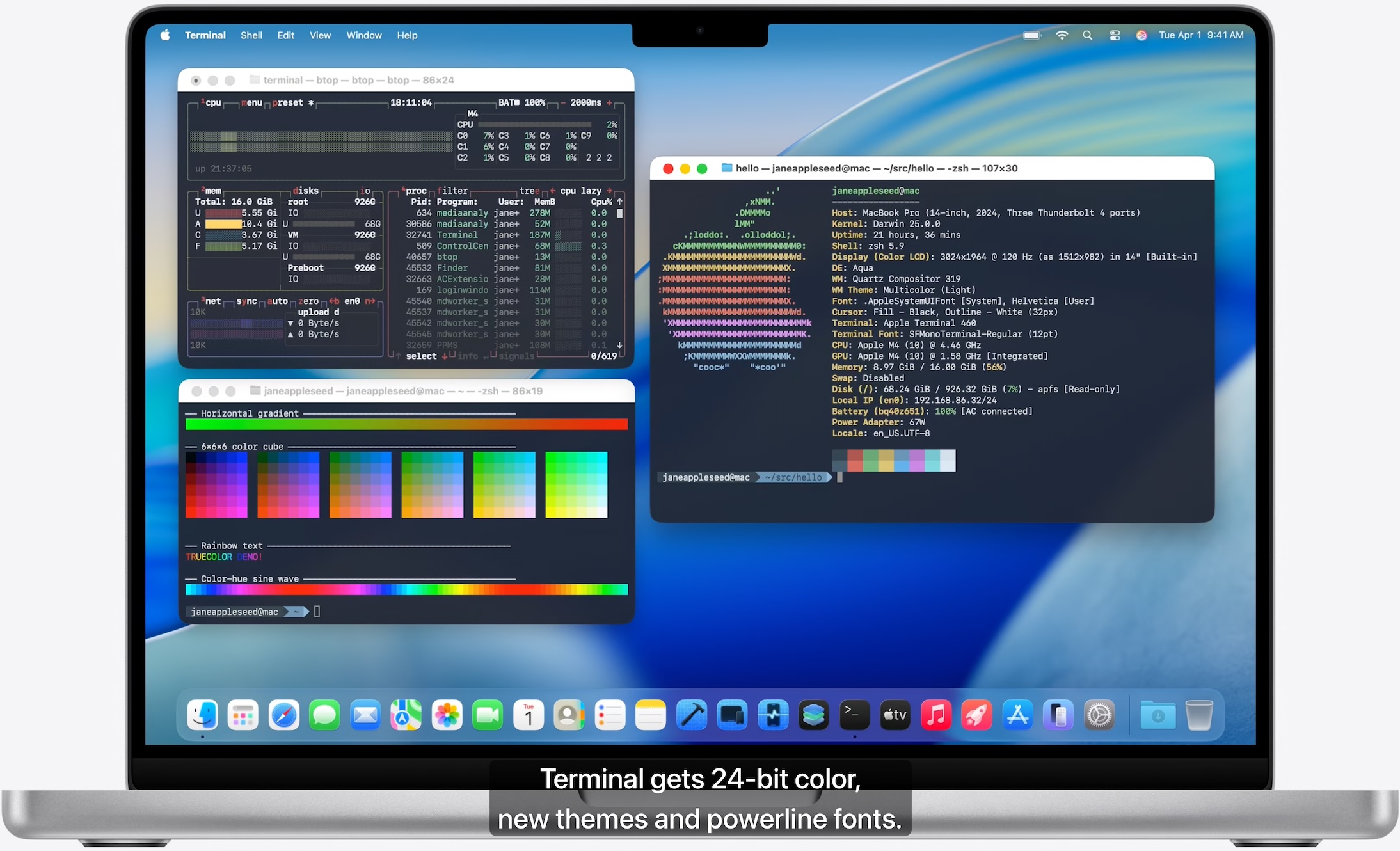This screenshot has width=1400, height=851.
Task: Open the Messages app in Dock
Action: click(324, 715)
